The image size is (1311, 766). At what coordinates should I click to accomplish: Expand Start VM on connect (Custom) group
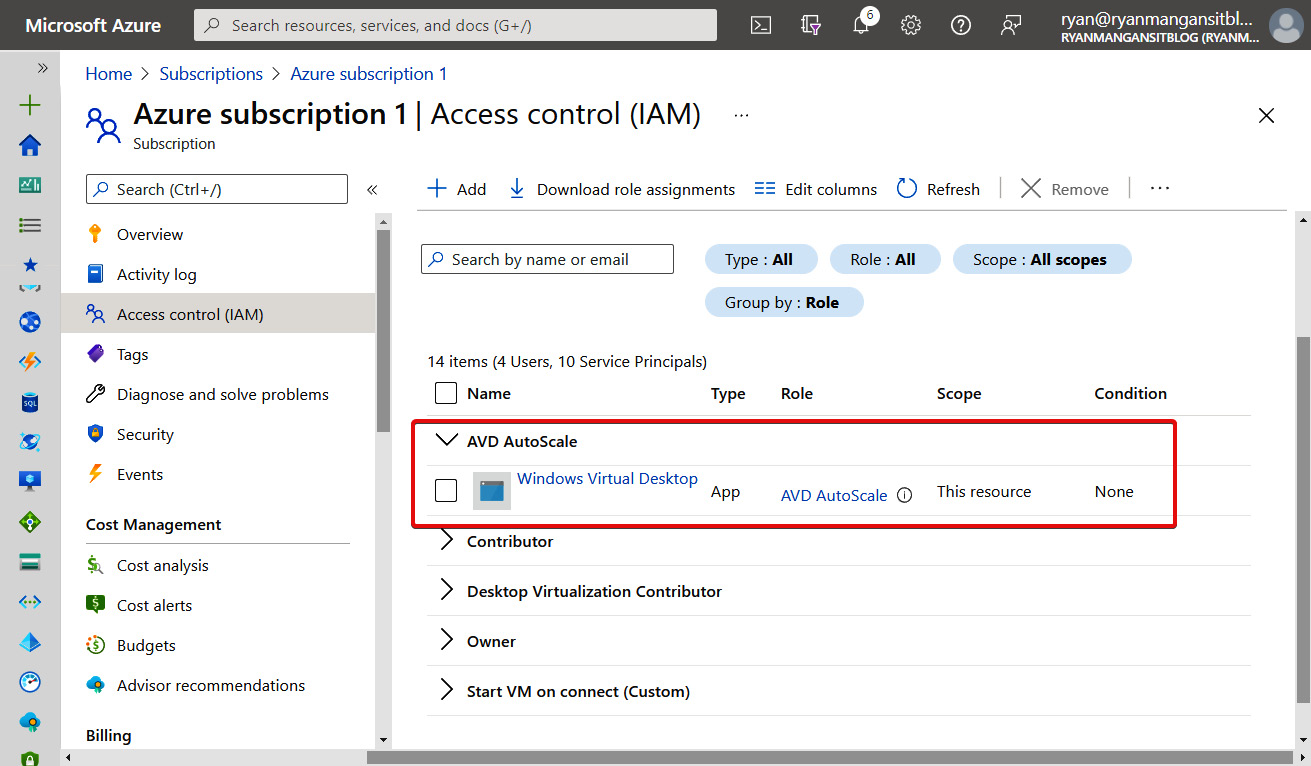pos(446,691)
